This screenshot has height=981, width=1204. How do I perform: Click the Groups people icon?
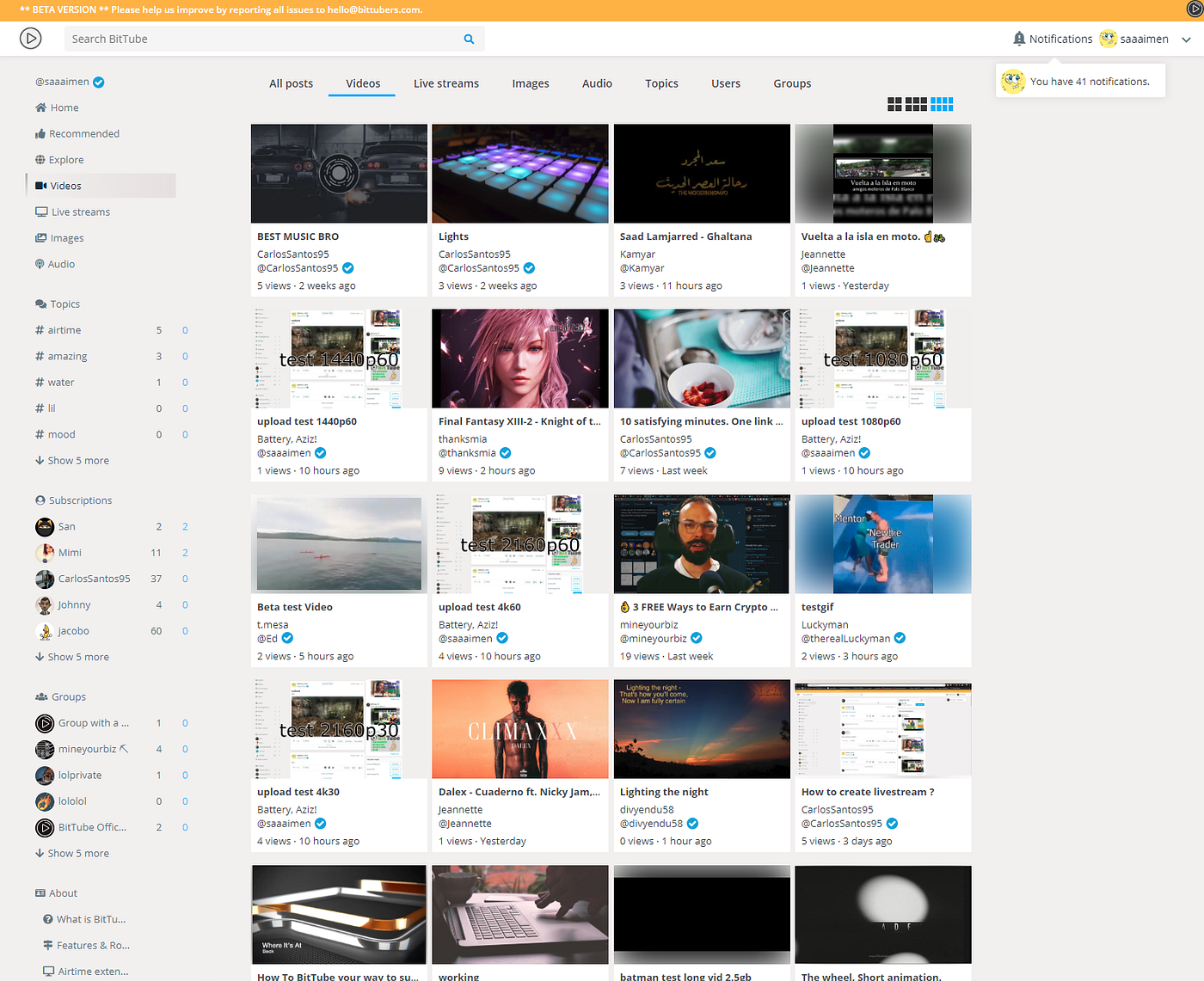41,696
